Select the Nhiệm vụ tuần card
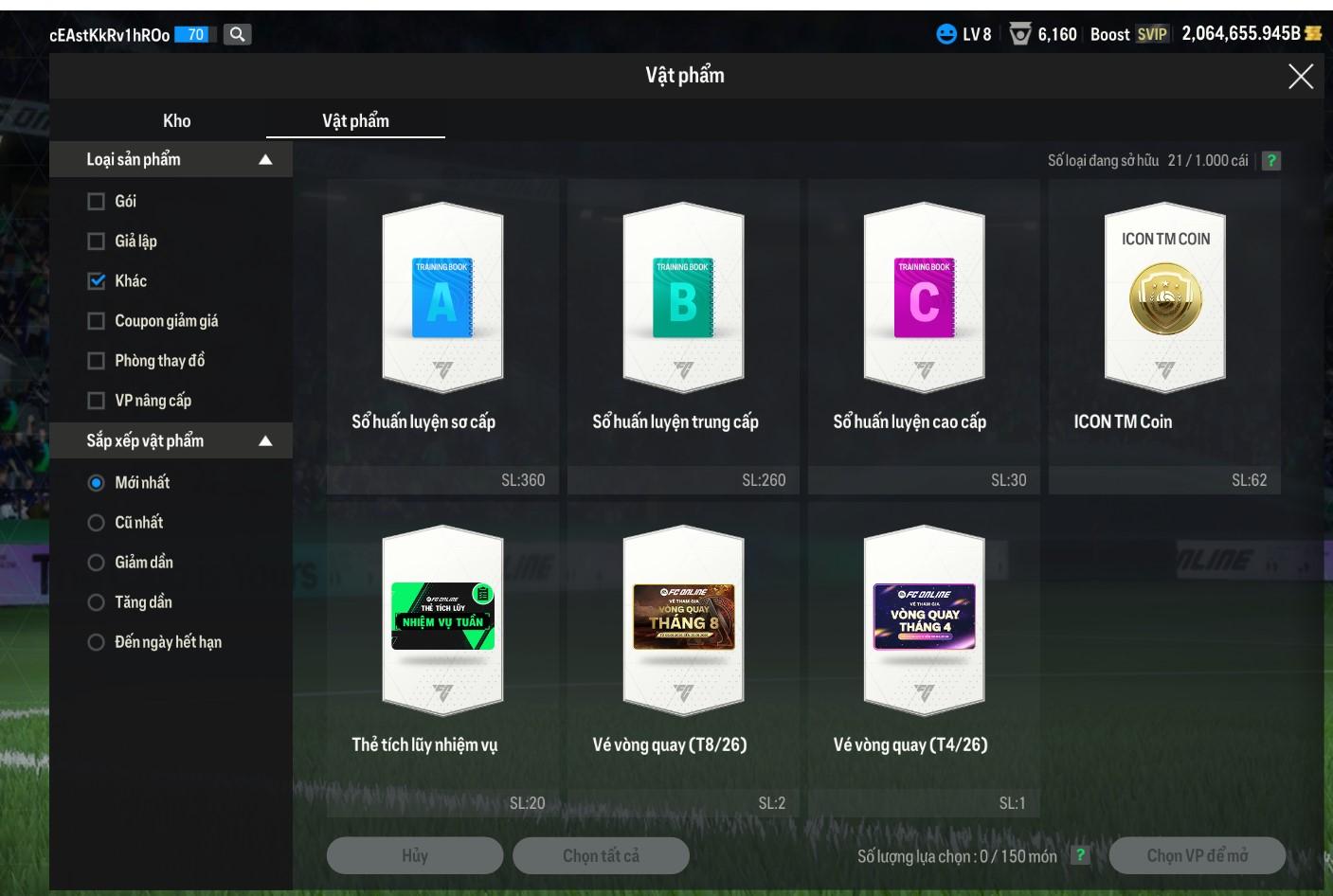Screen dimensions: 1333x896 442,620
